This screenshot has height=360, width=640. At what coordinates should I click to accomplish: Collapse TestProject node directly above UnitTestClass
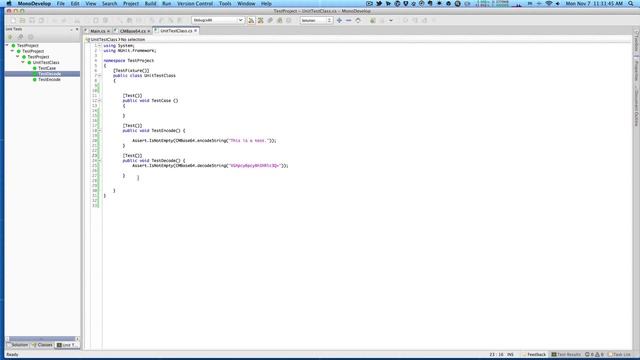tap(18, 57)
